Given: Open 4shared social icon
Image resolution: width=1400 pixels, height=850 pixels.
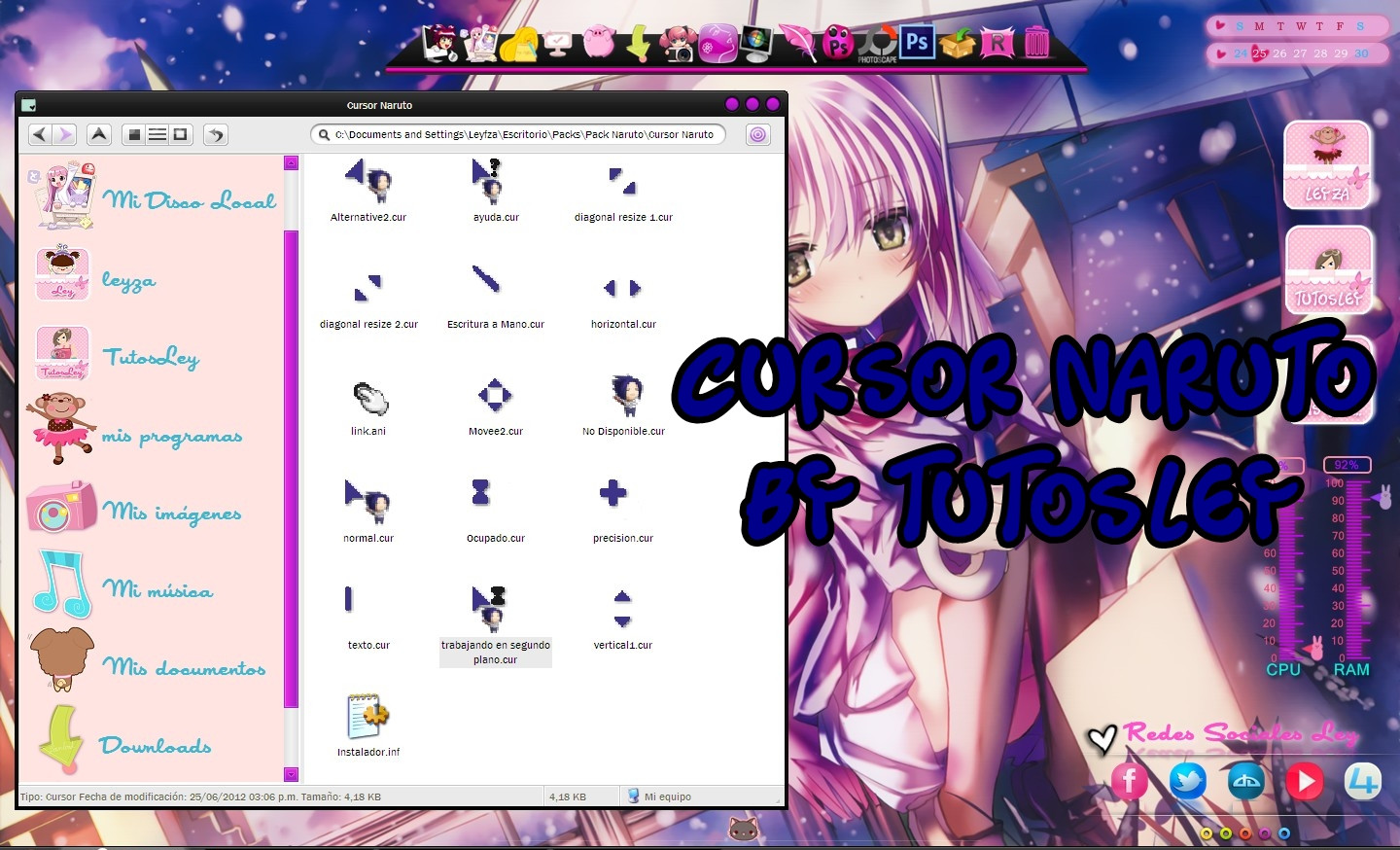Looking at the screenshot, I should point(1362,780).
